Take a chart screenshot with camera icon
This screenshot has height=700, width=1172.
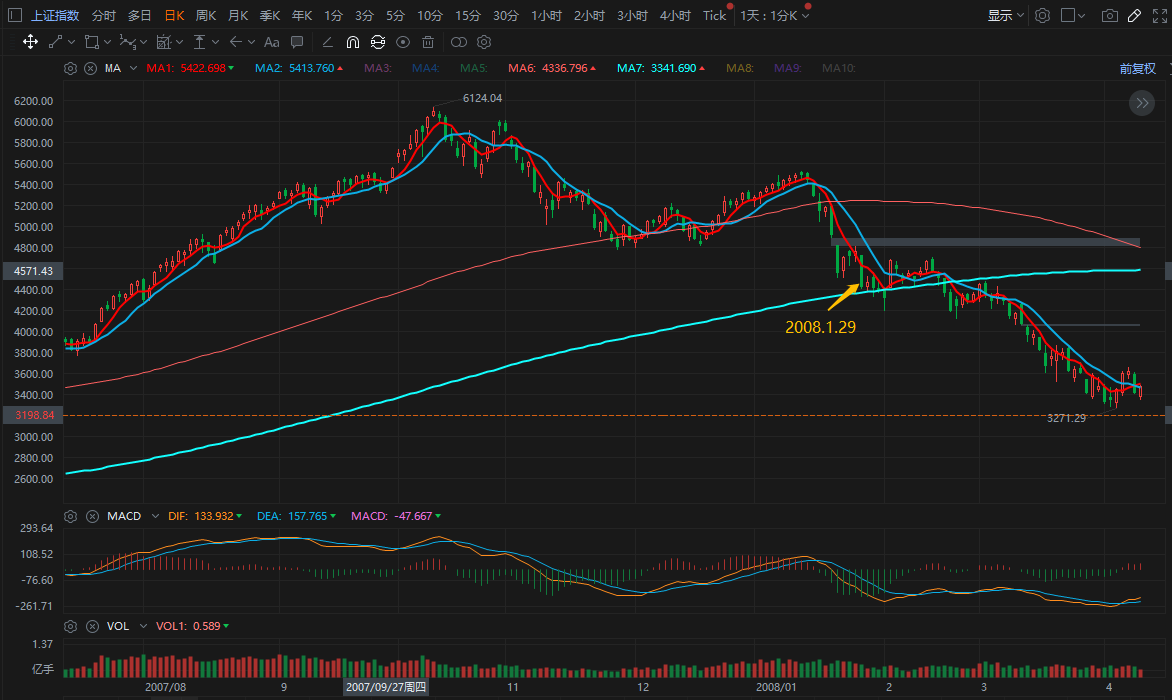1109,15
